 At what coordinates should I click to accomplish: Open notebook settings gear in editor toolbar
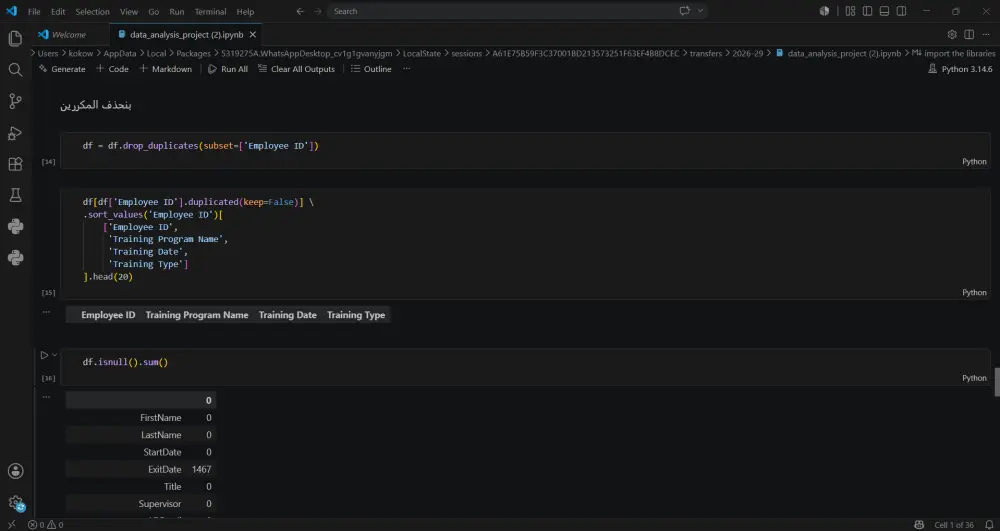point(952,34)
